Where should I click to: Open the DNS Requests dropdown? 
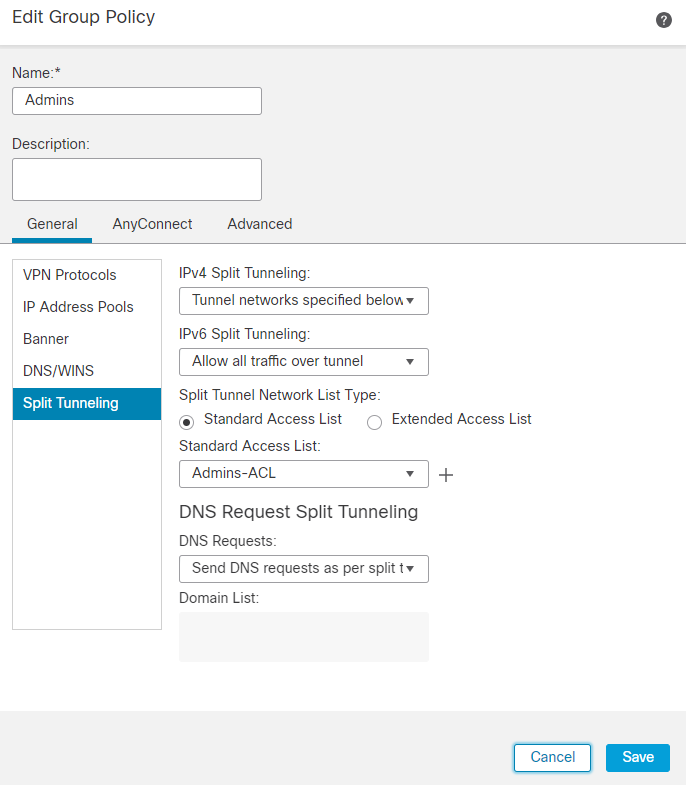(x=303, y=569)
